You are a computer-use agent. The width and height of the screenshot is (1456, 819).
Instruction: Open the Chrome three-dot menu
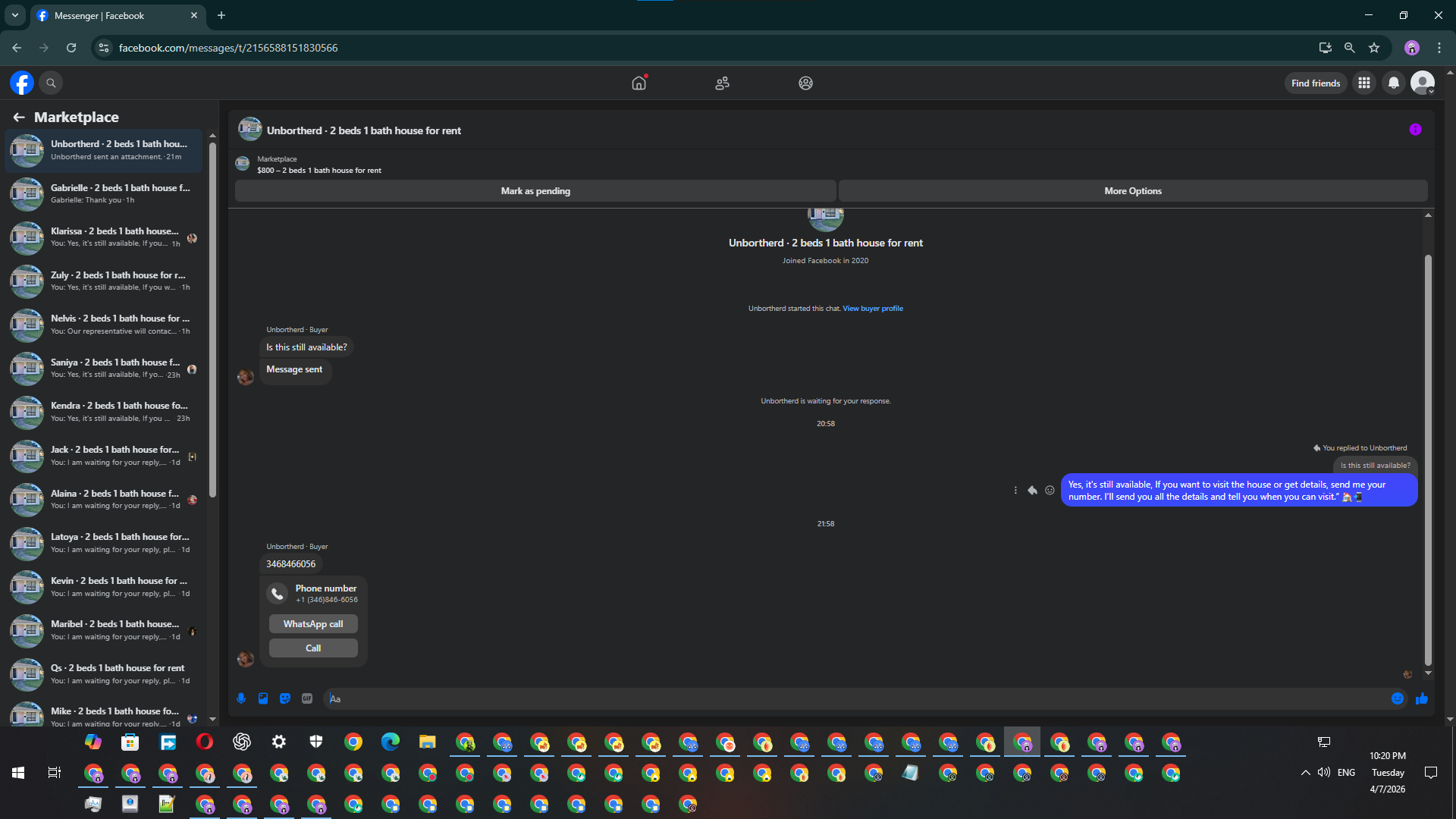click(1439, 48)
